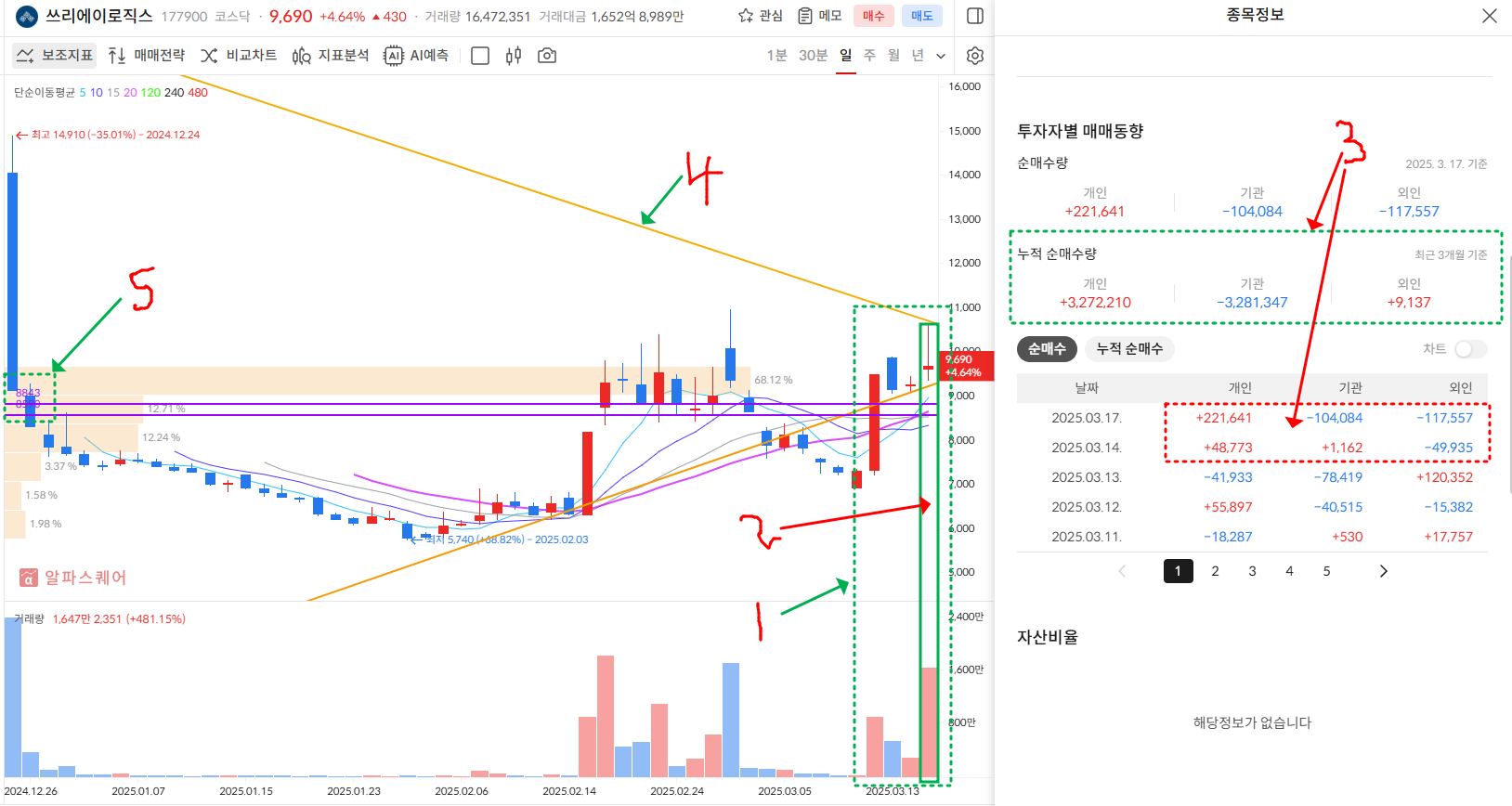Image resolution: width=1512 pixels, height=806 pixels.
Task: Capture chart with camera icon
Action: pos(547,56)
